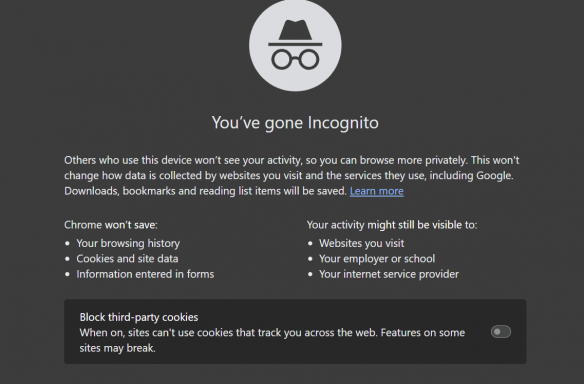Click the "Chrome won't save:" heading

point(111,225)
